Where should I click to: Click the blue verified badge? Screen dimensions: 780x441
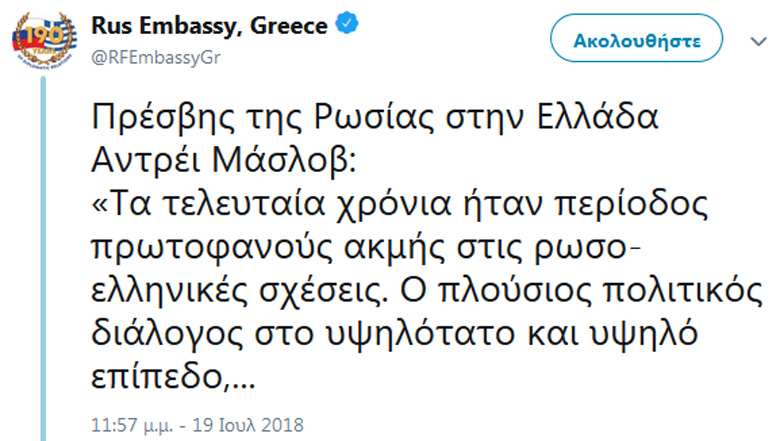347,23
